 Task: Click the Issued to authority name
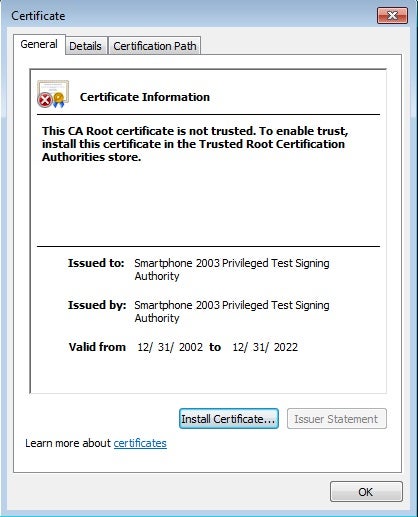tap(232, 269)
